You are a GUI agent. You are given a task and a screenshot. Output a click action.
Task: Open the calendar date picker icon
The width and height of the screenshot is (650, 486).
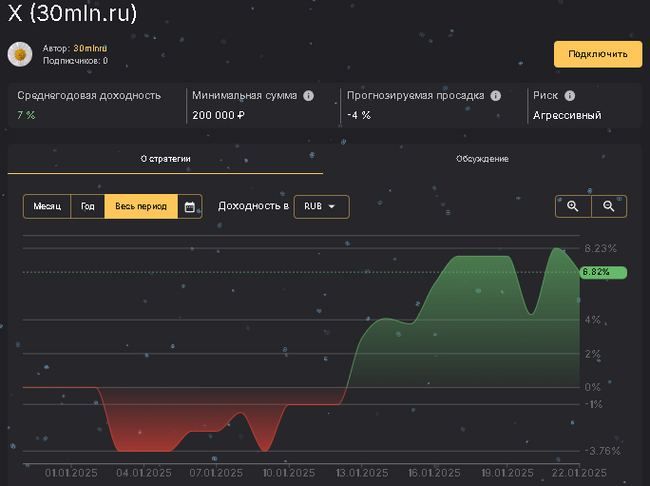pyautogui.click(x=189, y=207)
